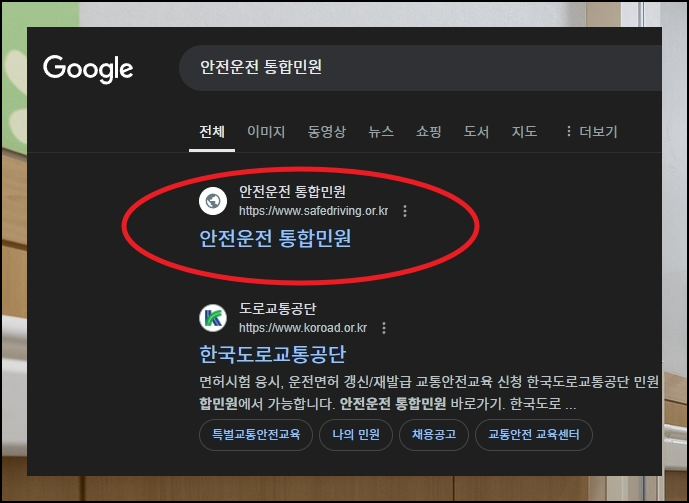Open the 쇼핑 tab
The height and width of the screenshot is (503, 689).
click(428, 131)
